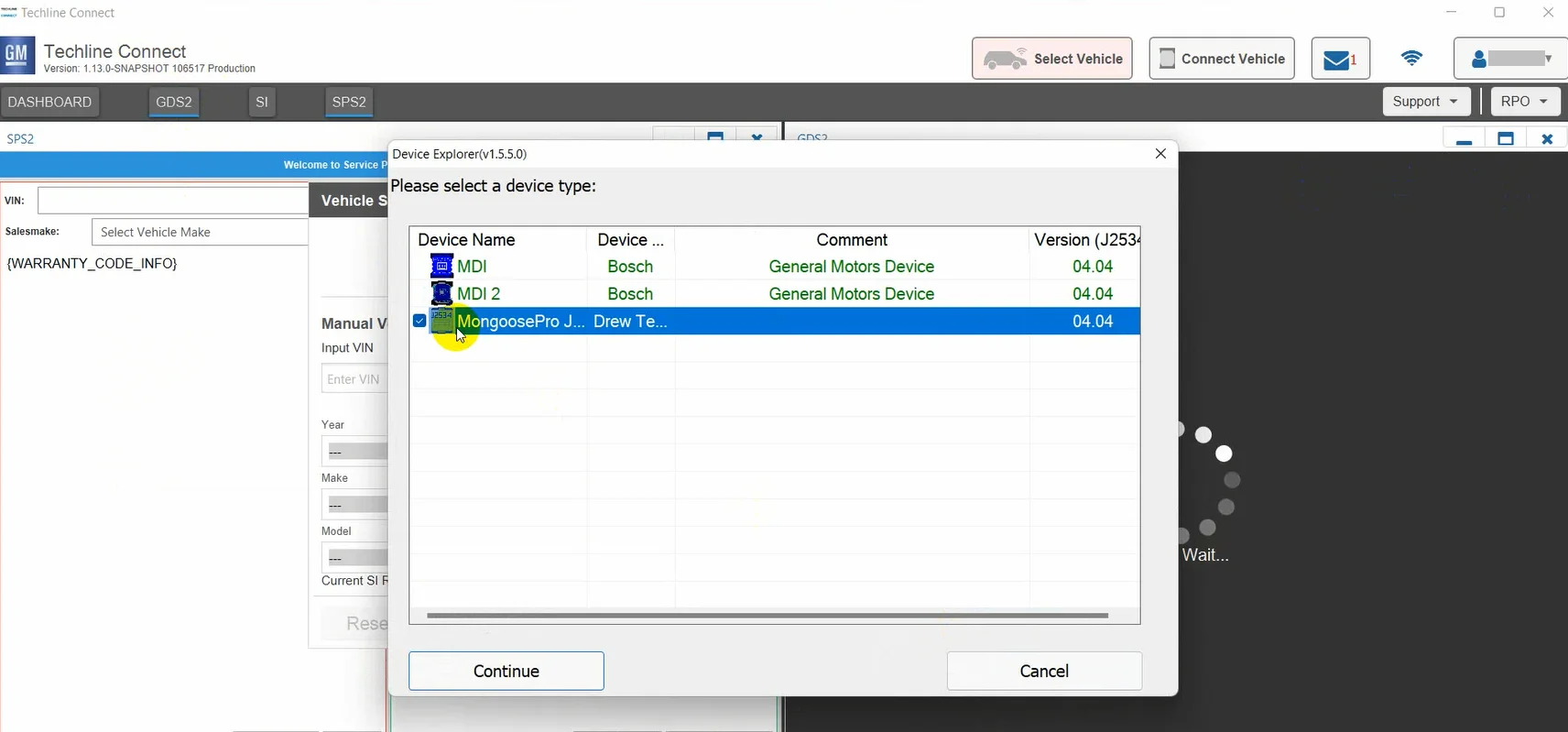Cancel the device selection dialog

1043,672
